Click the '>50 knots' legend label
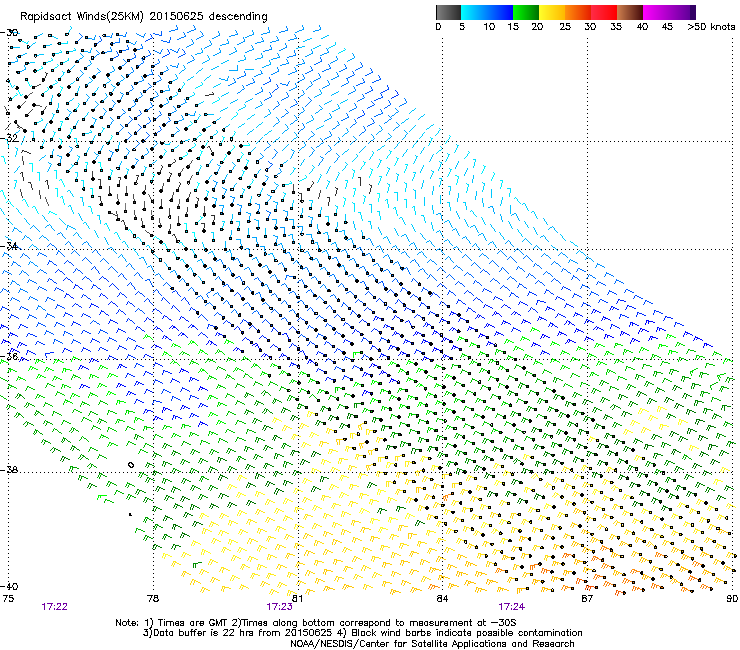Viewport: 740px width, 650px height. (x=711, y=27)
